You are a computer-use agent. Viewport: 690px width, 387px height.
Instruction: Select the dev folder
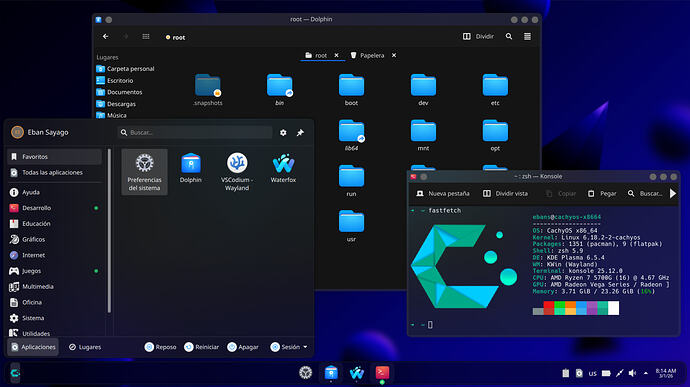[423, 90]
